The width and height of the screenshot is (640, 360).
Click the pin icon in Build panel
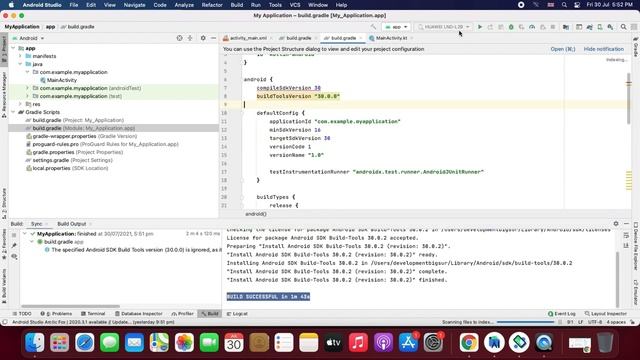coord(14,246)
